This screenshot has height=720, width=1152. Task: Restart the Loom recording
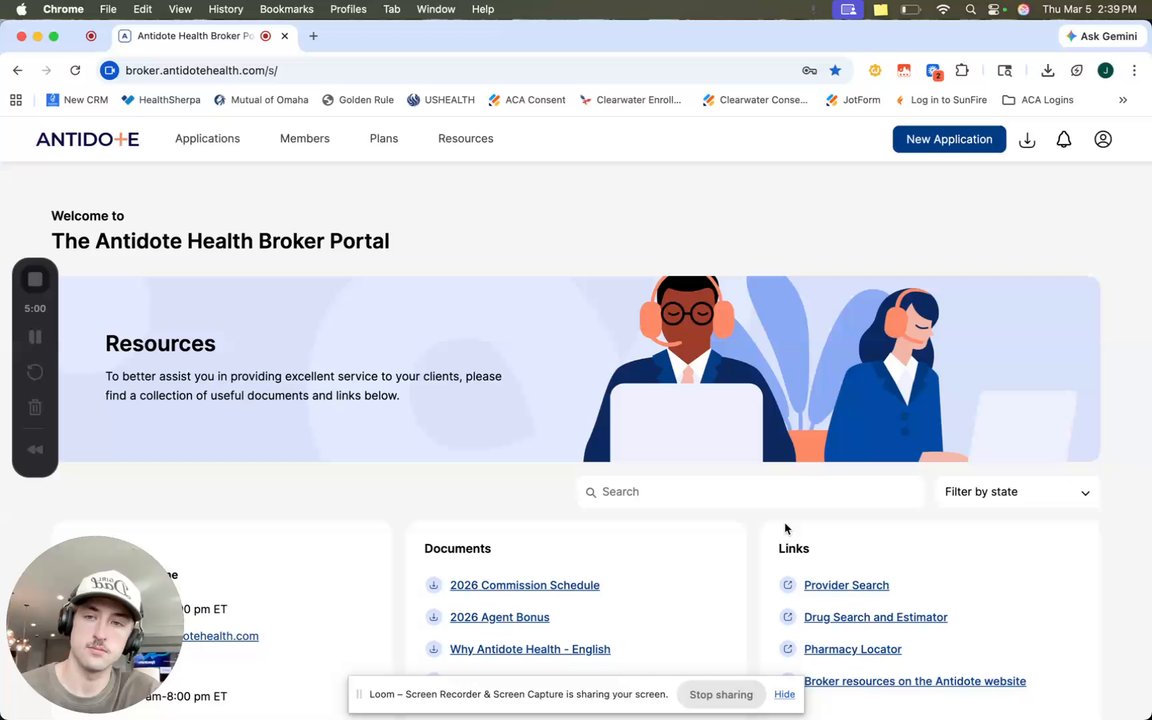point(35,372)
